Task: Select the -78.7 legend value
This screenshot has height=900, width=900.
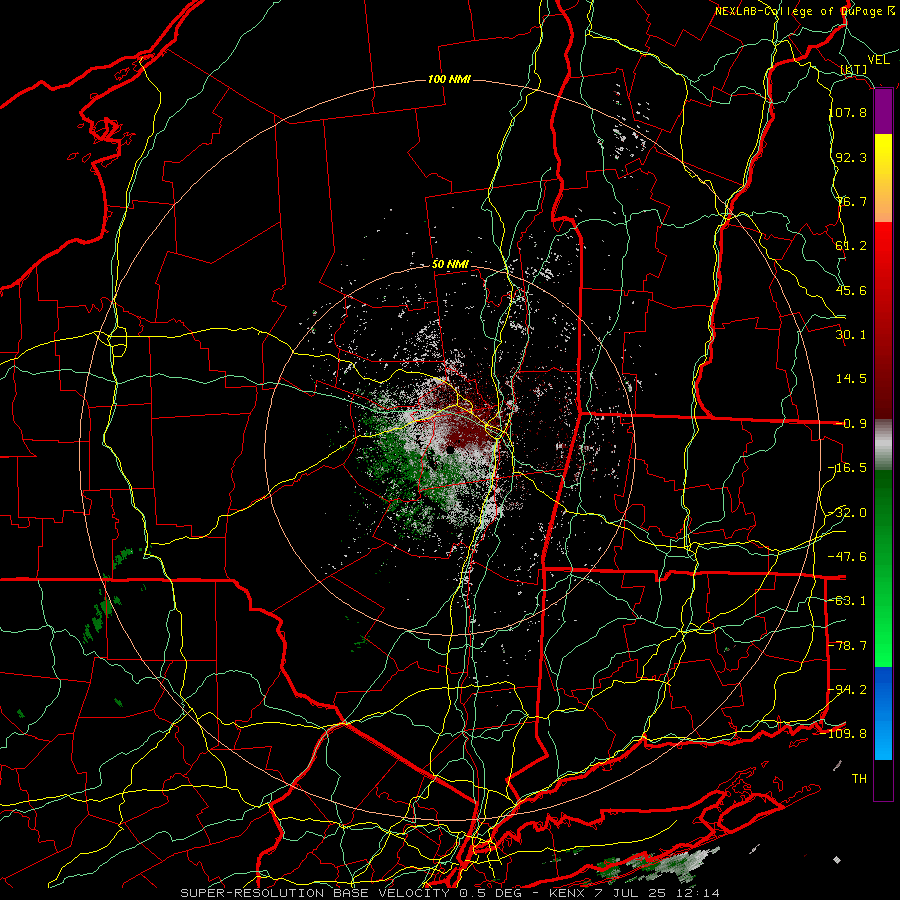Action: pyautogui.click(x=848, y=646)
